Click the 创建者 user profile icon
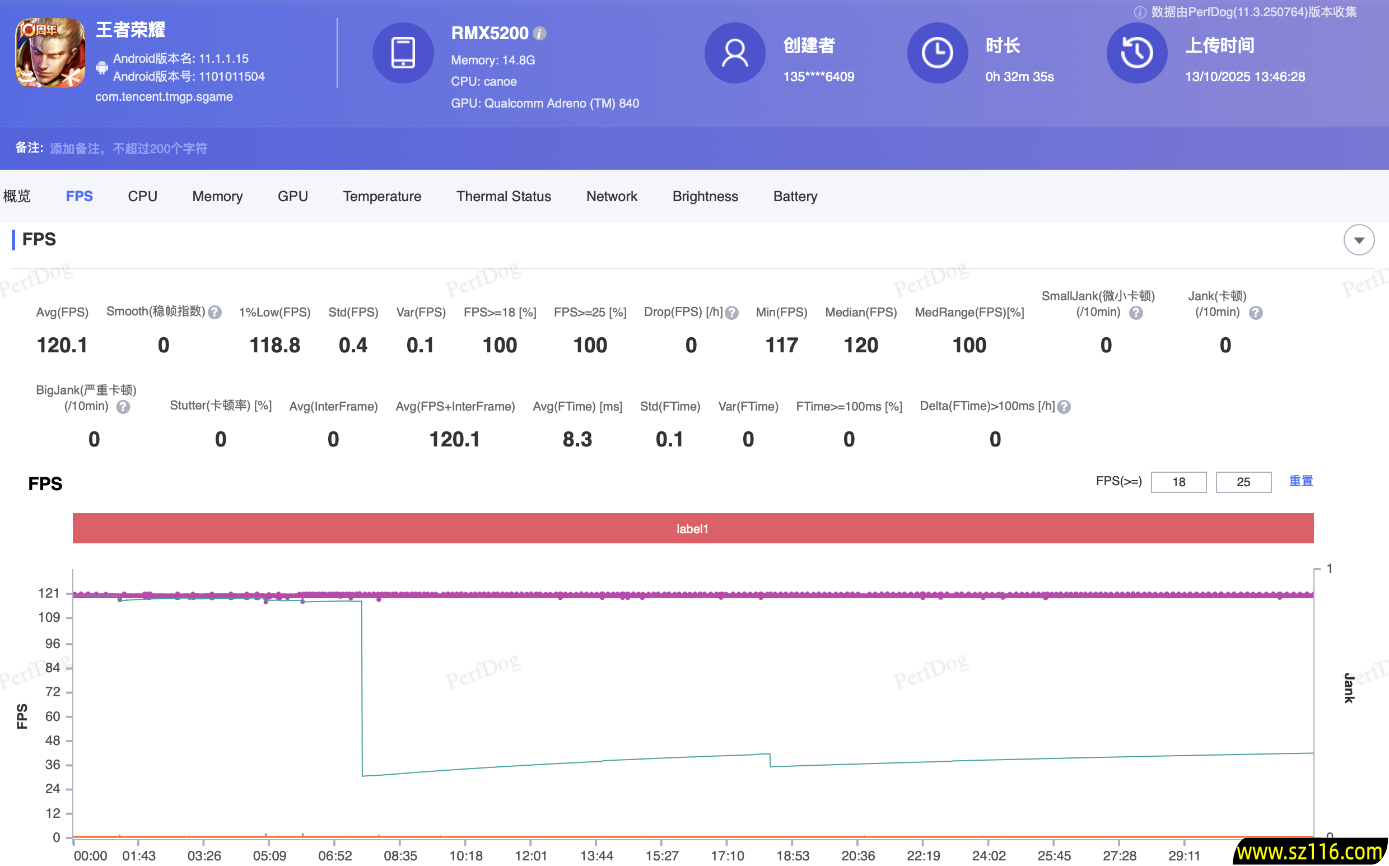This screenshot has height=866, width=1389. tap(735, 53)
